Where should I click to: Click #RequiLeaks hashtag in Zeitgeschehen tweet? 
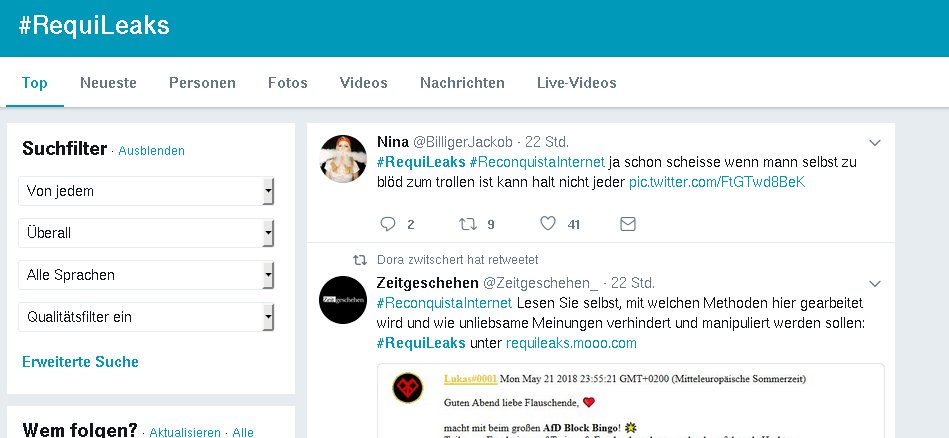(x=421, y=344)
